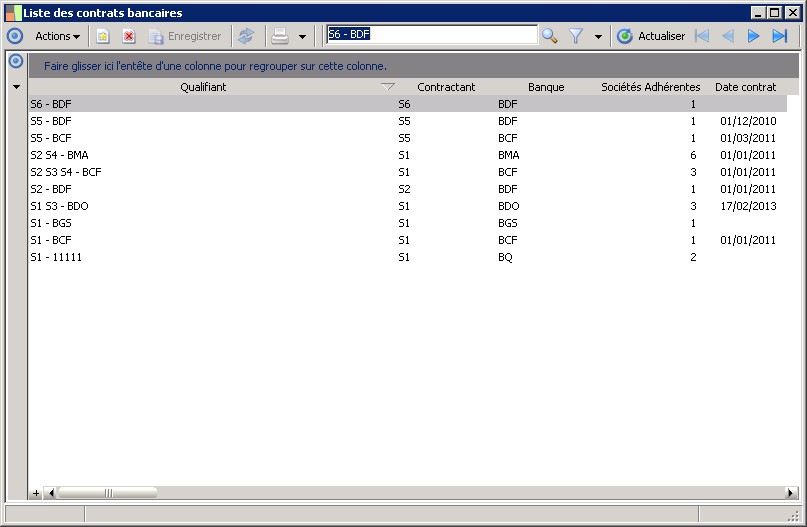Viewport: 807px width, 527px height.
Task: Go to next record arrow
Action: tap(753, 36)
